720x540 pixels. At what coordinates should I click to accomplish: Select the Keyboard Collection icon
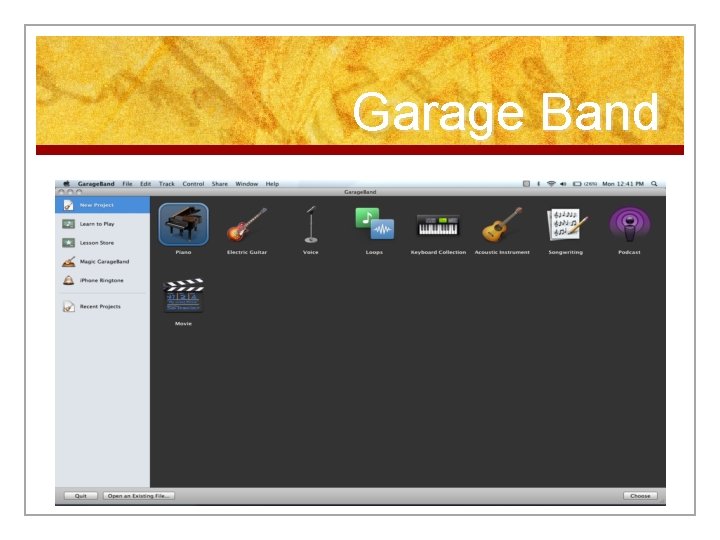438,225
